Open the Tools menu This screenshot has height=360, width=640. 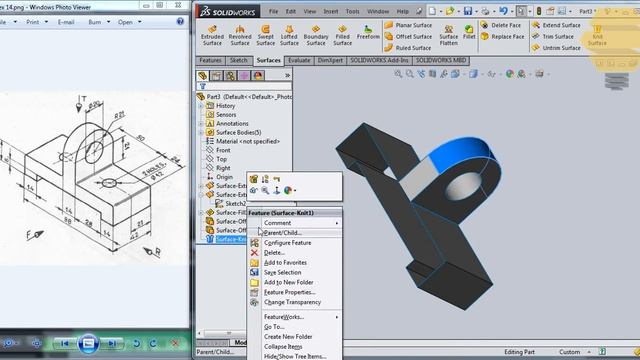(x=352, y=11)
